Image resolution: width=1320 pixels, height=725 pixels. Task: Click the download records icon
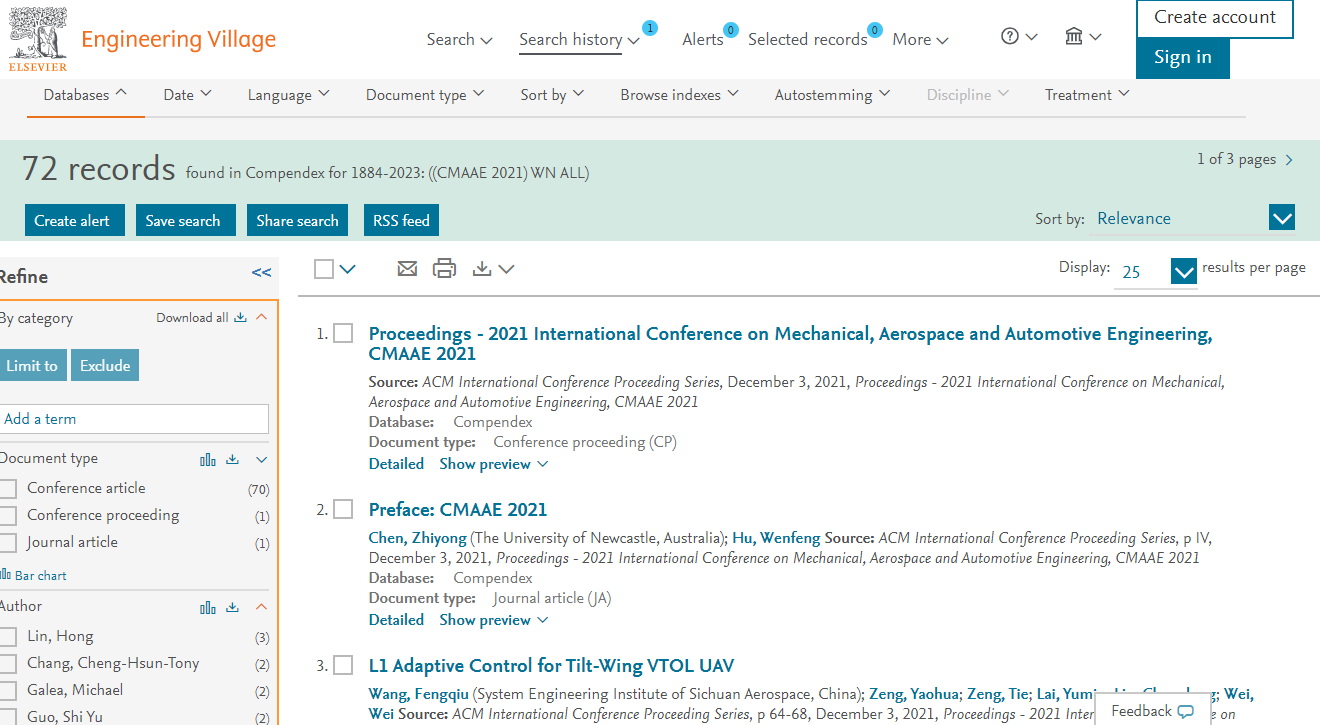tap(483, 268)
